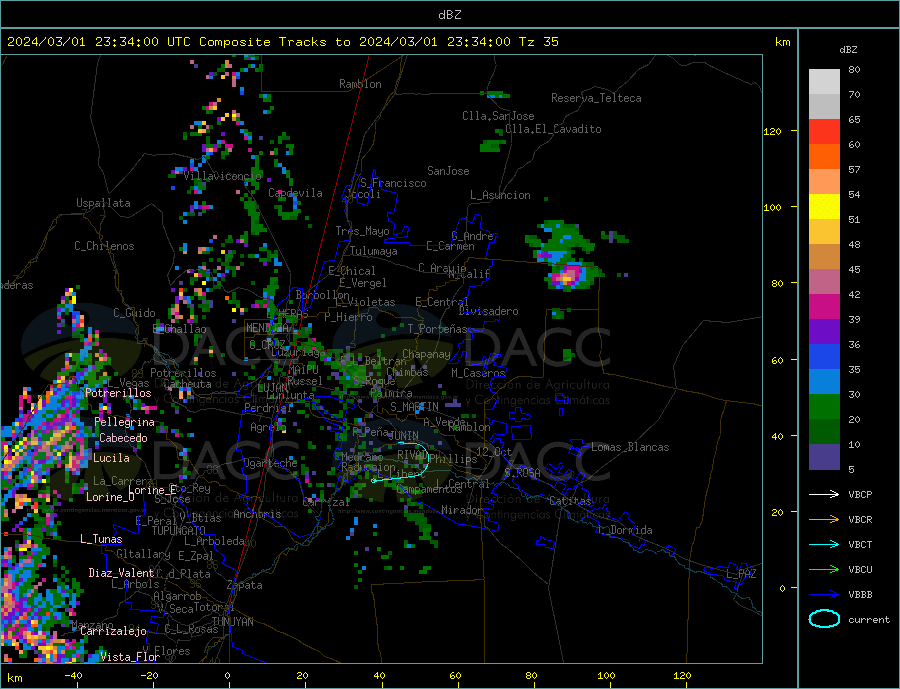Click the upper Ramblon label near the top
This screenshot has height=689, width=900.
point(360,84)
